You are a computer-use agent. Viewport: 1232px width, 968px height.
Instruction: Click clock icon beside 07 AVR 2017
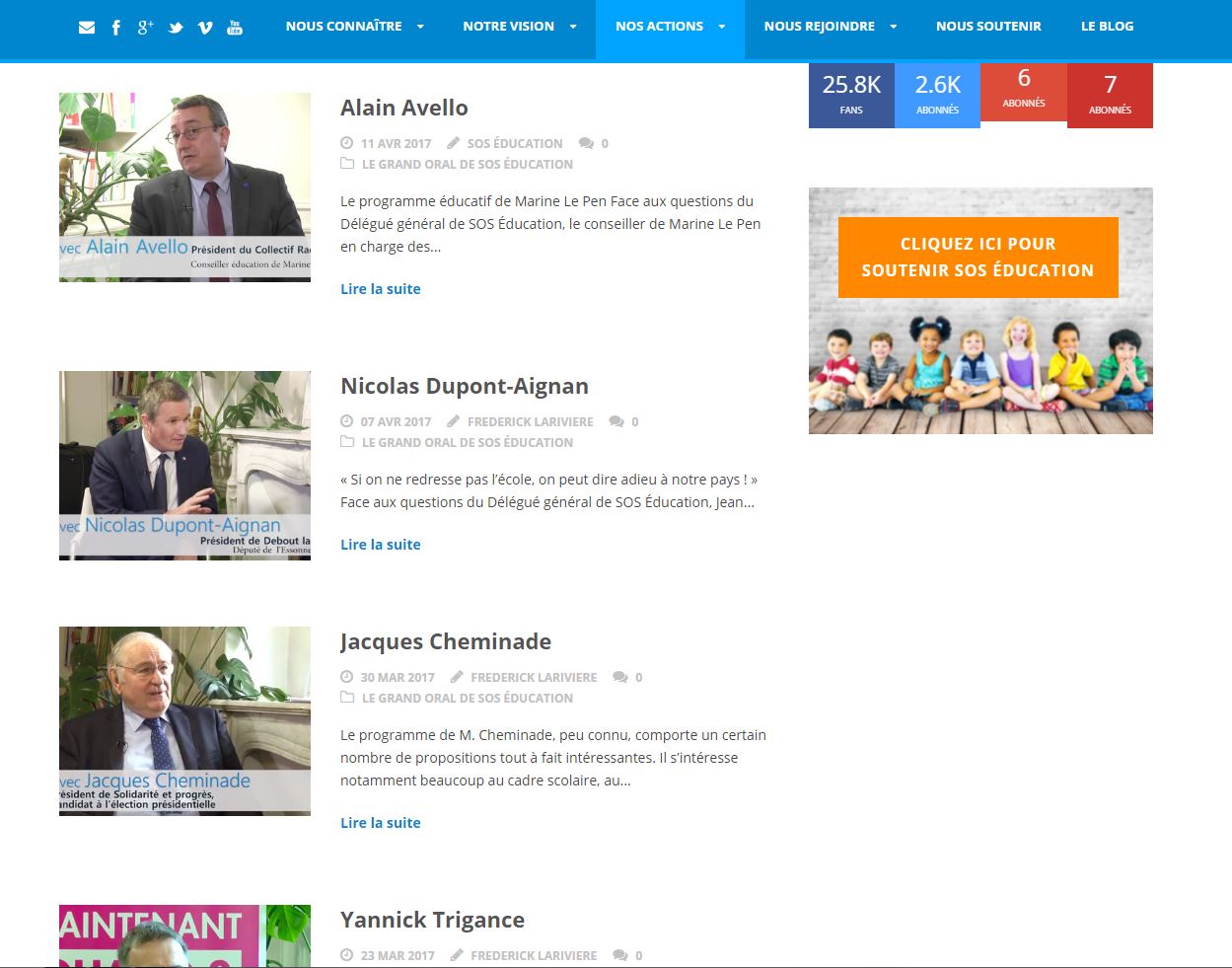tap(346, 421)
